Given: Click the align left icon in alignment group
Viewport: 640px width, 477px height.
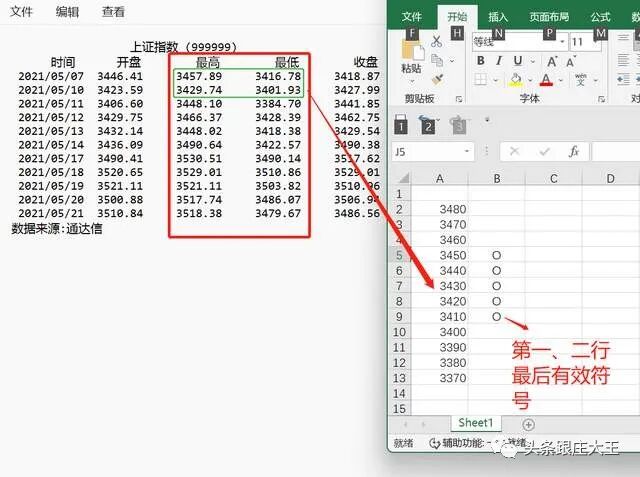Looking at the screenshot, I should click(x=623, y=60).
